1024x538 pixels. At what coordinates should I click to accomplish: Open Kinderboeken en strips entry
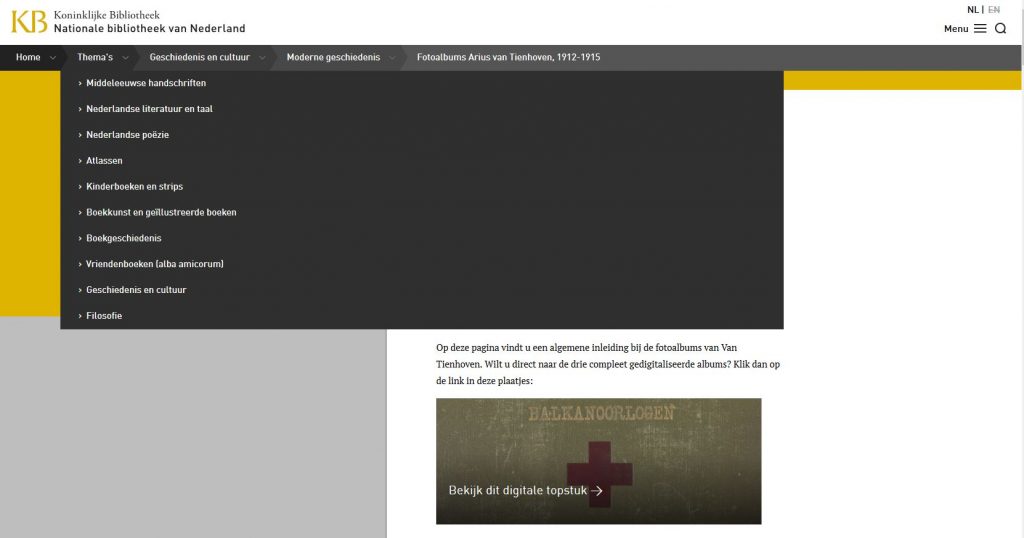click(x=134, y=187)
